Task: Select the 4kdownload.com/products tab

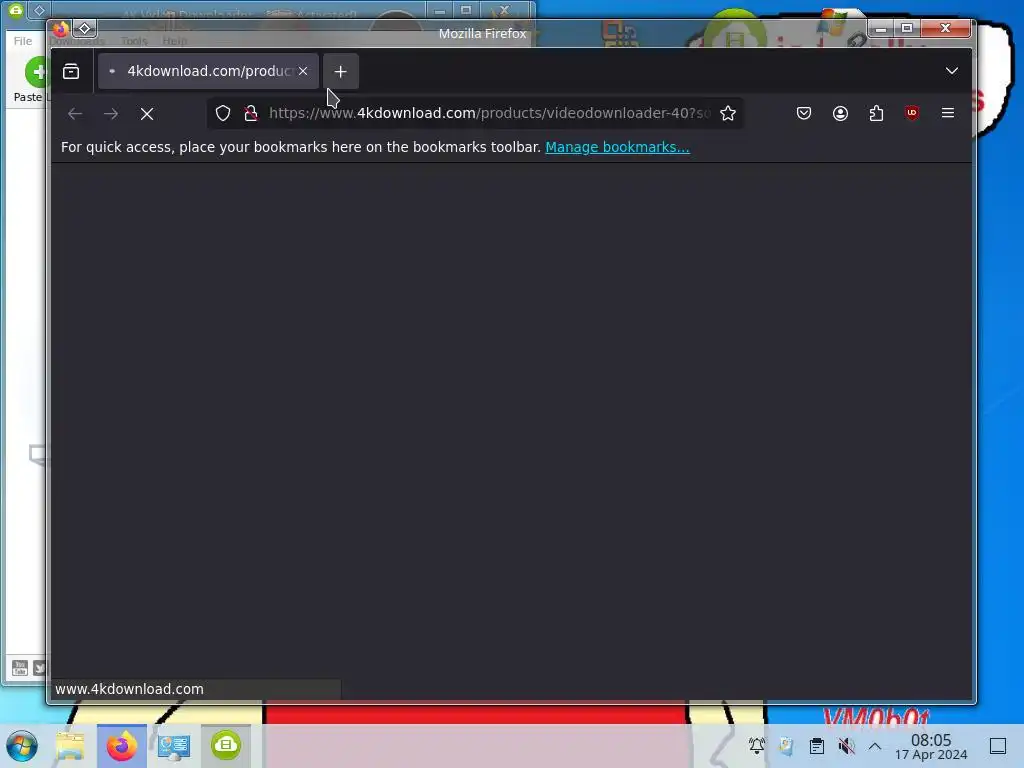Action: pos(208,71)
